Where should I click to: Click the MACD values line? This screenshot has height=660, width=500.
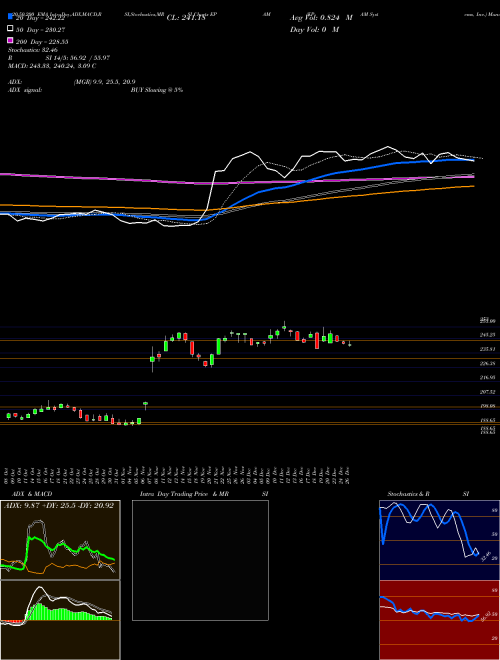pos(52,66)
